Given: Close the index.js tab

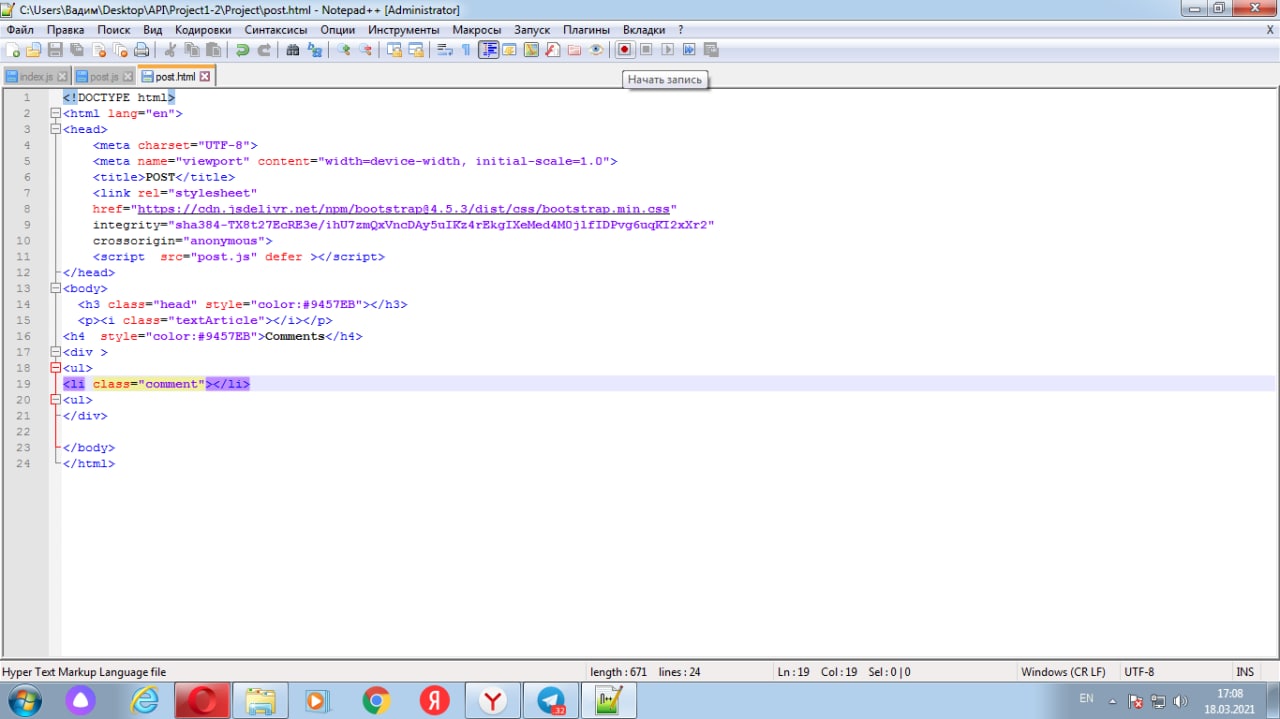Looking at the screenshot, I should 62,77.
